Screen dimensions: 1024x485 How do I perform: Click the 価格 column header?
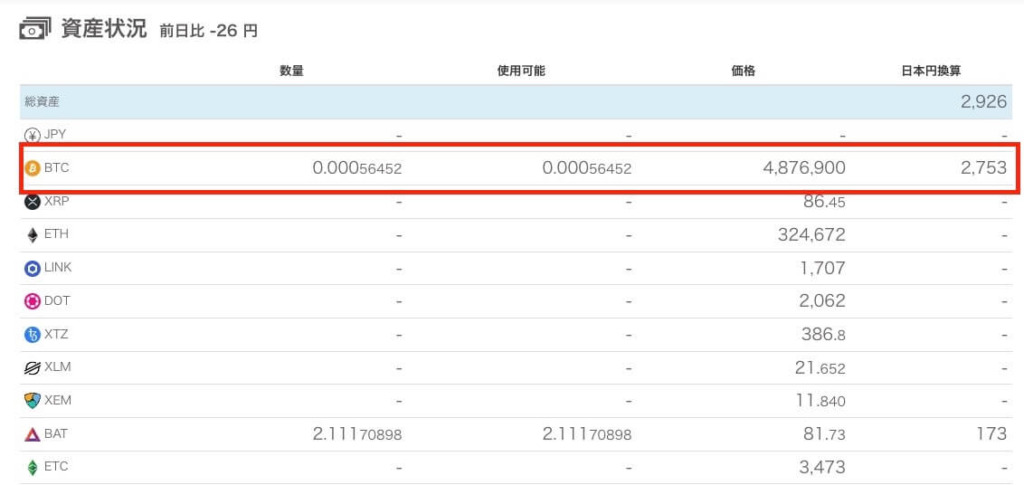pyautogui.click(x=744, y=71)
